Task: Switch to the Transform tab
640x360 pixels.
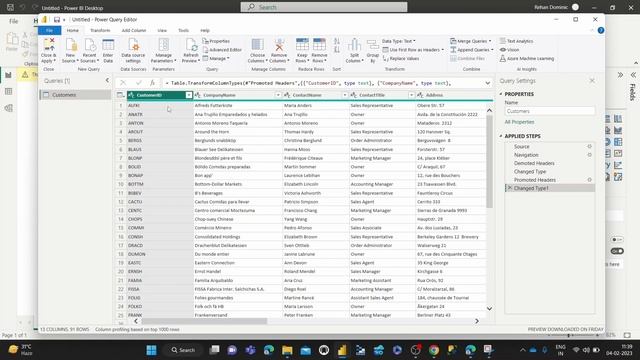Action: (100, 31)
